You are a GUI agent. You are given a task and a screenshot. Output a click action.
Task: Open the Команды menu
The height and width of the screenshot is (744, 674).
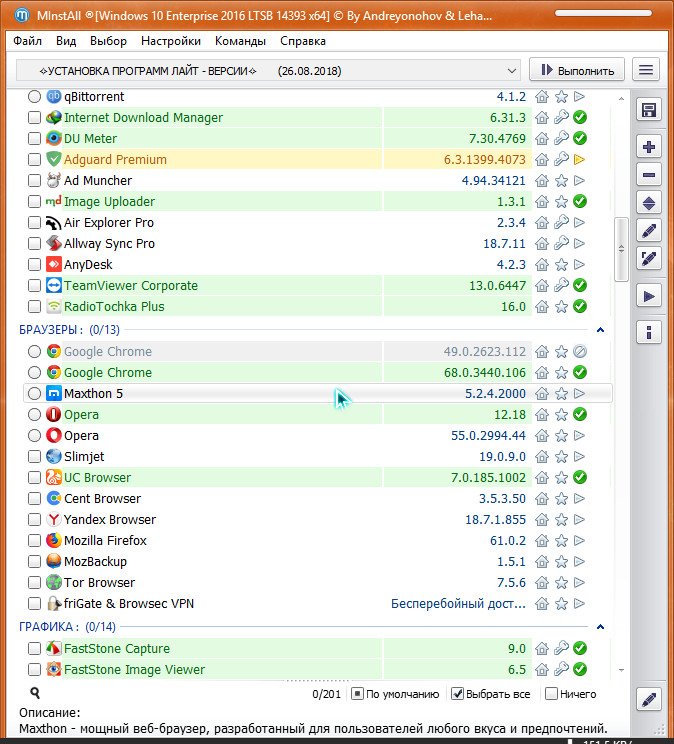(x=240, y=41)
